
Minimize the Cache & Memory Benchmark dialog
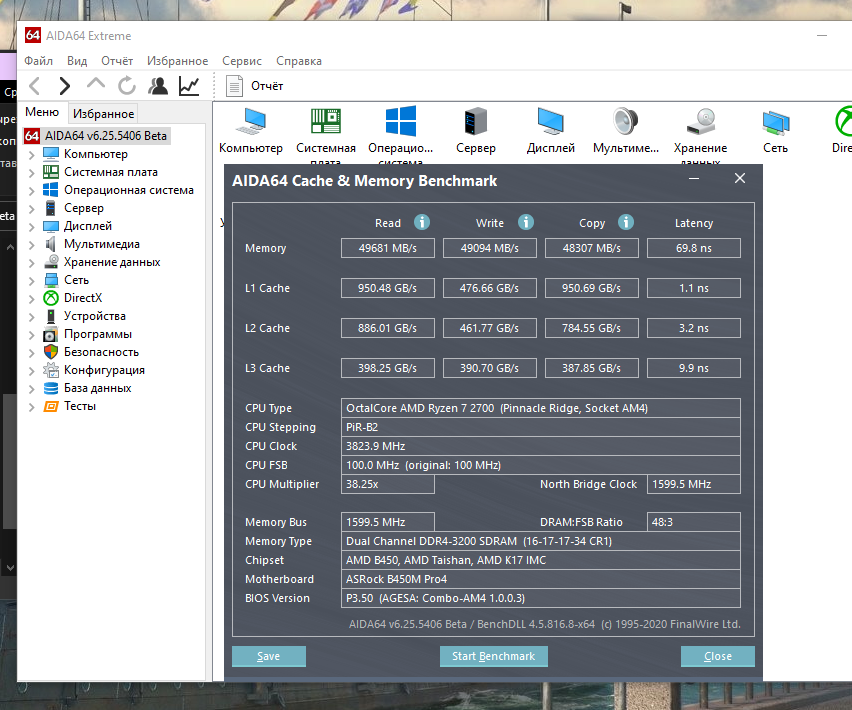694,178
